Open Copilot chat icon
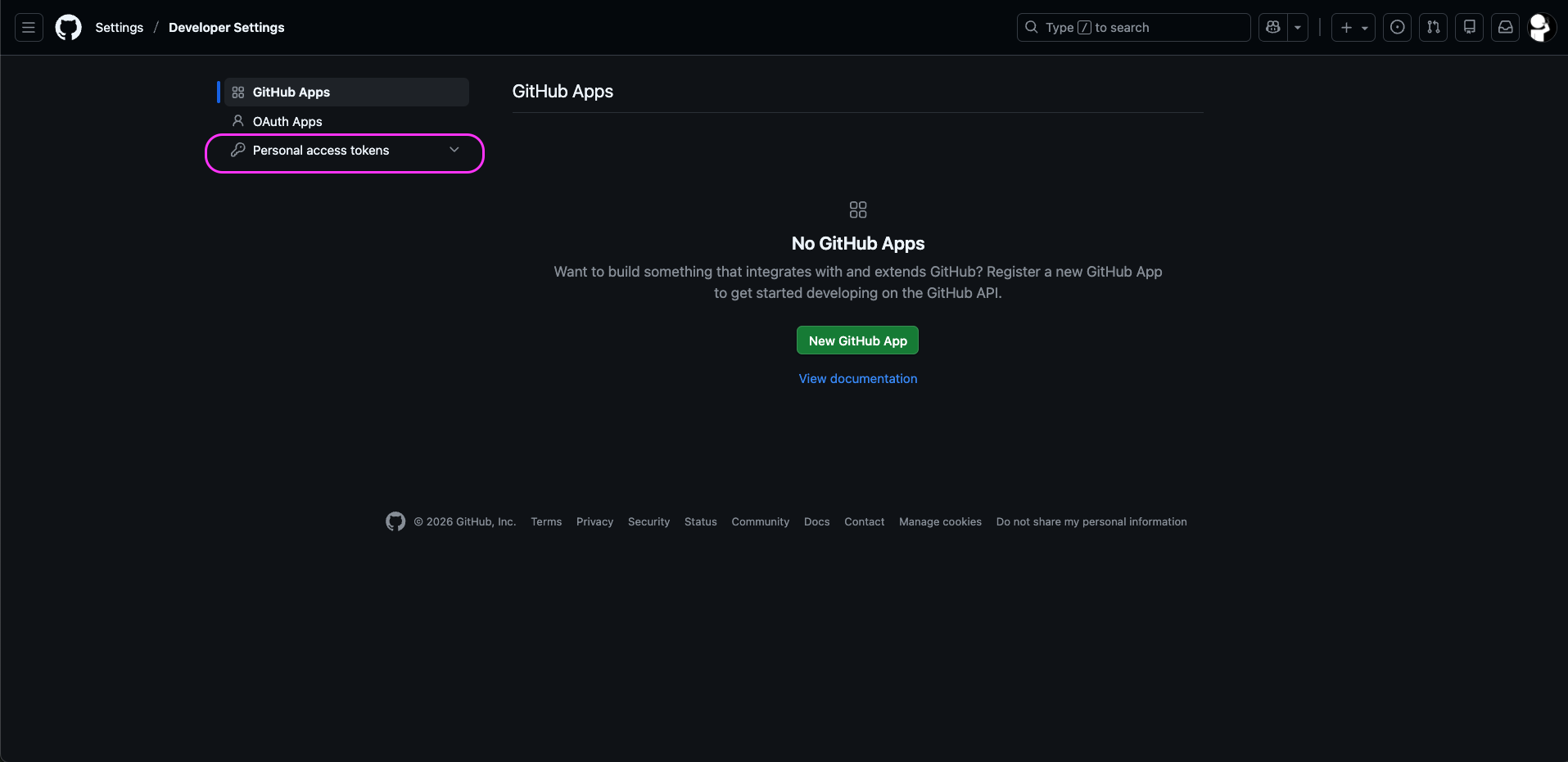The image size is (1568, 762). click(x=1273, y=28)
